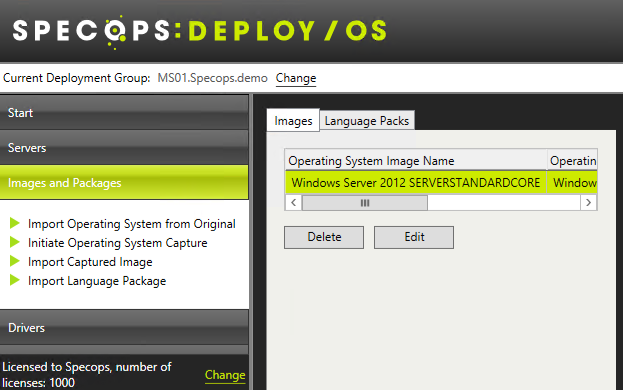Click the green arrow beside Import Captured Image

[x=15, y=261]
